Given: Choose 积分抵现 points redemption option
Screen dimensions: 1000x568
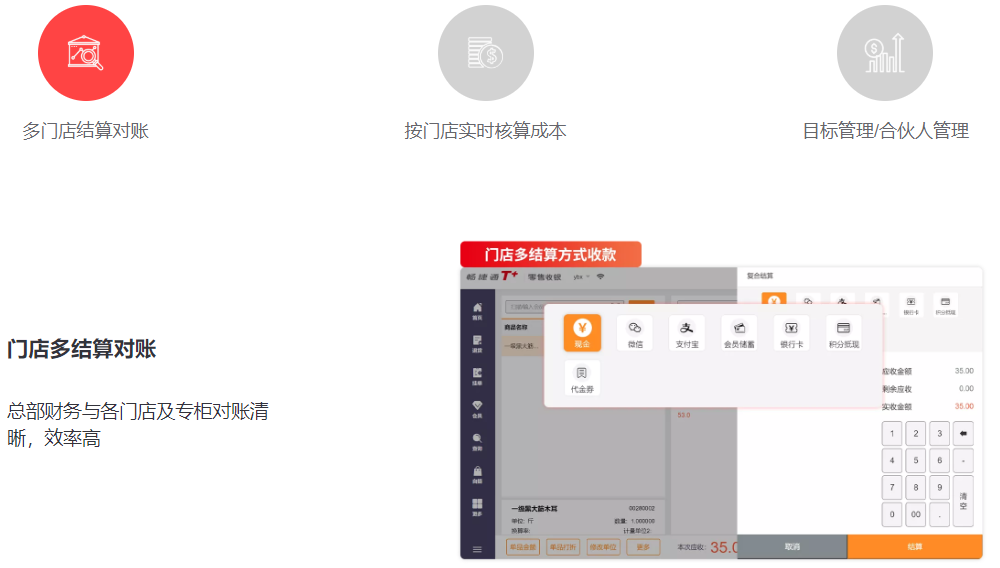Looking at the screenshot, I should [x=843, y=333].
